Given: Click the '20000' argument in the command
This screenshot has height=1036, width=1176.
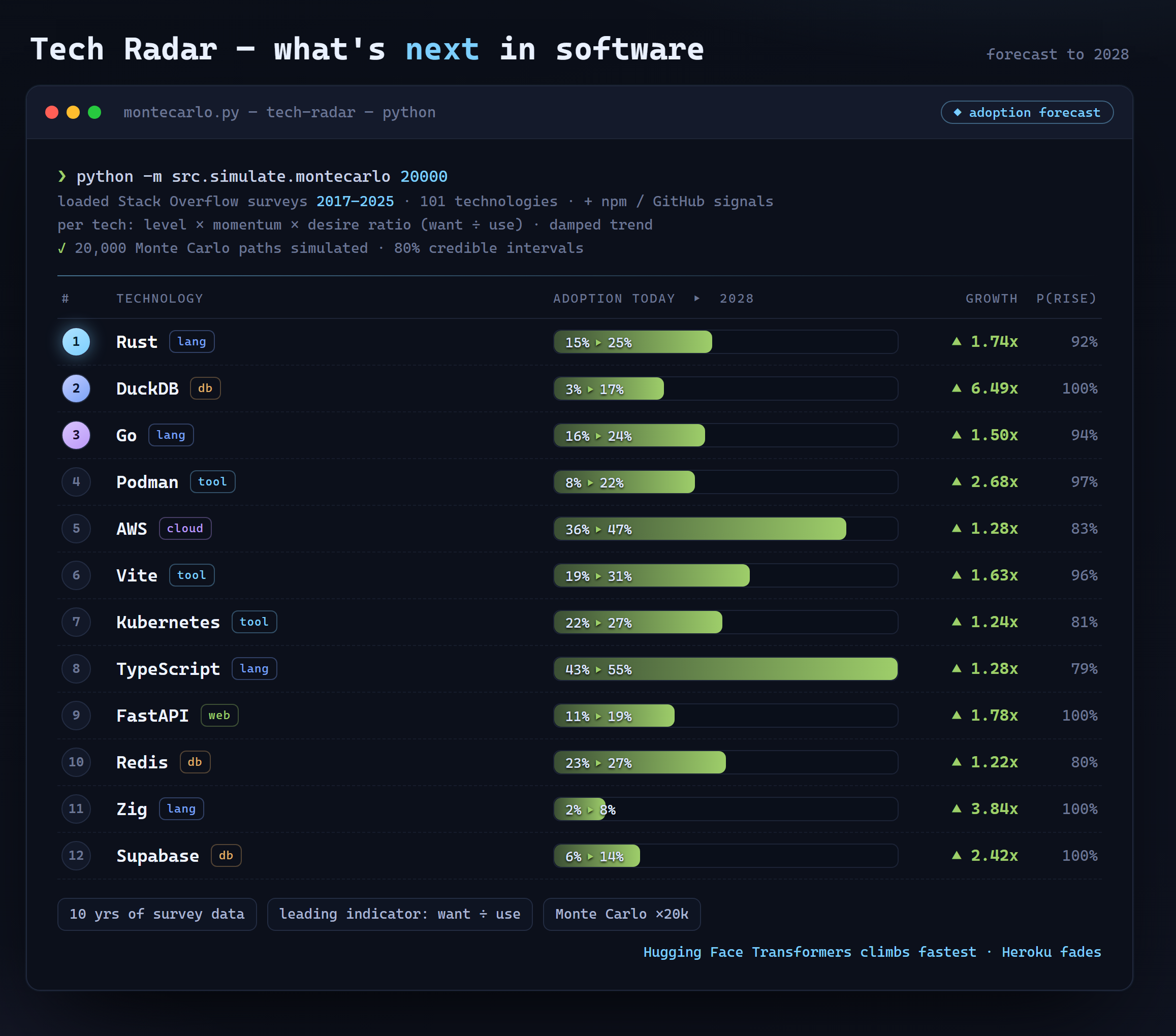Looking at the screenshot, I should [x=424, y=176].
